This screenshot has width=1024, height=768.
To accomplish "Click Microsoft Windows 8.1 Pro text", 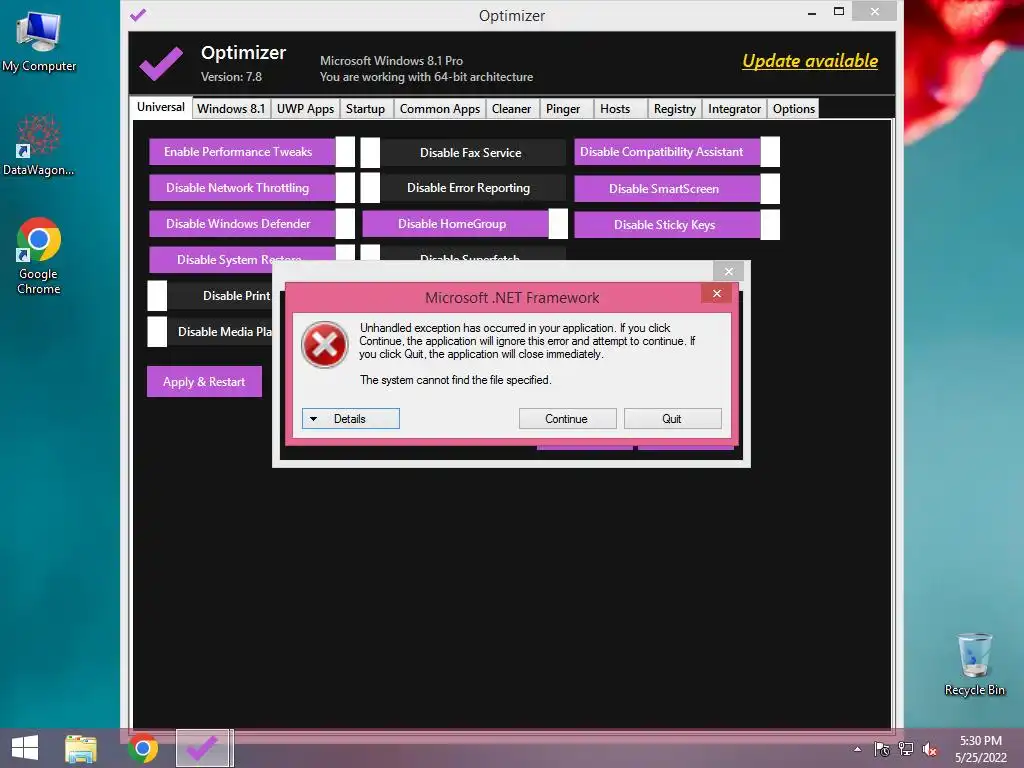I will click(x=391, y=61).
